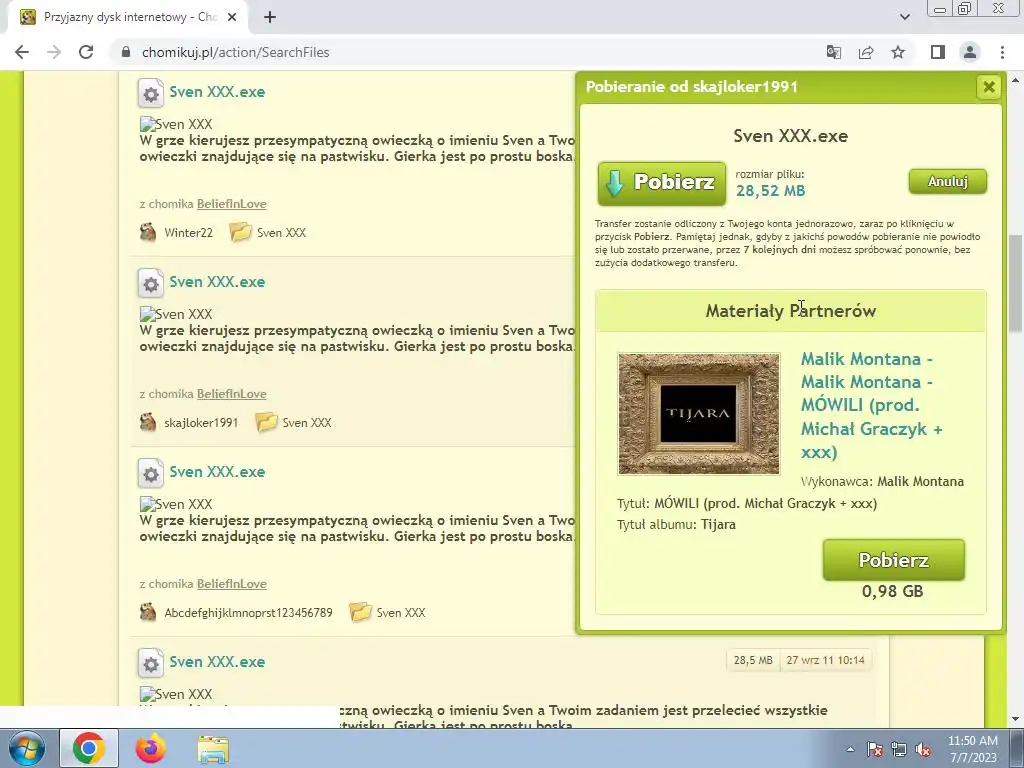Close the Pobieranie download popup
Screen dimensions: 1024x768
click(989, 87)
